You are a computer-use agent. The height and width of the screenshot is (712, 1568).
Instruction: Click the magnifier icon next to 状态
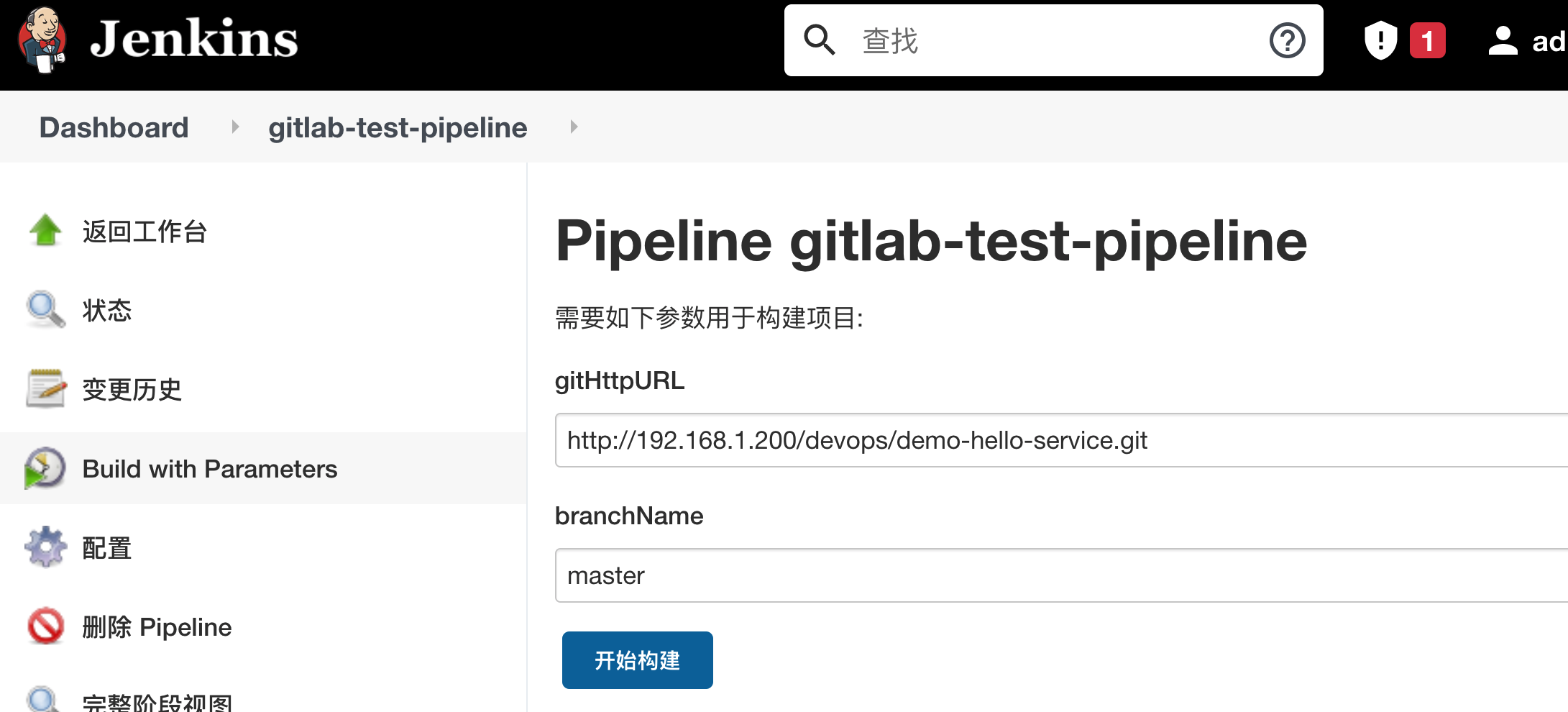tap(45, 309)
